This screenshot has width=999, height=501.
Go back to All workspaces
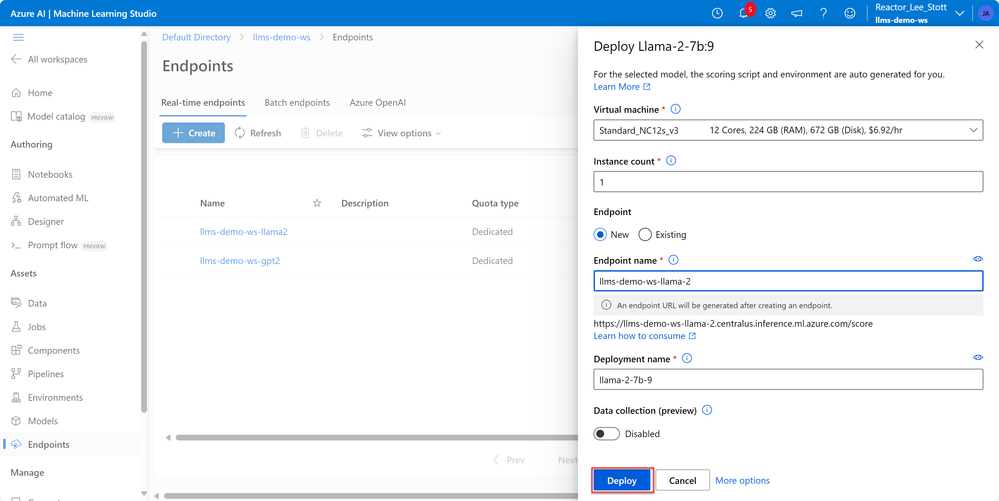[50, 60]
